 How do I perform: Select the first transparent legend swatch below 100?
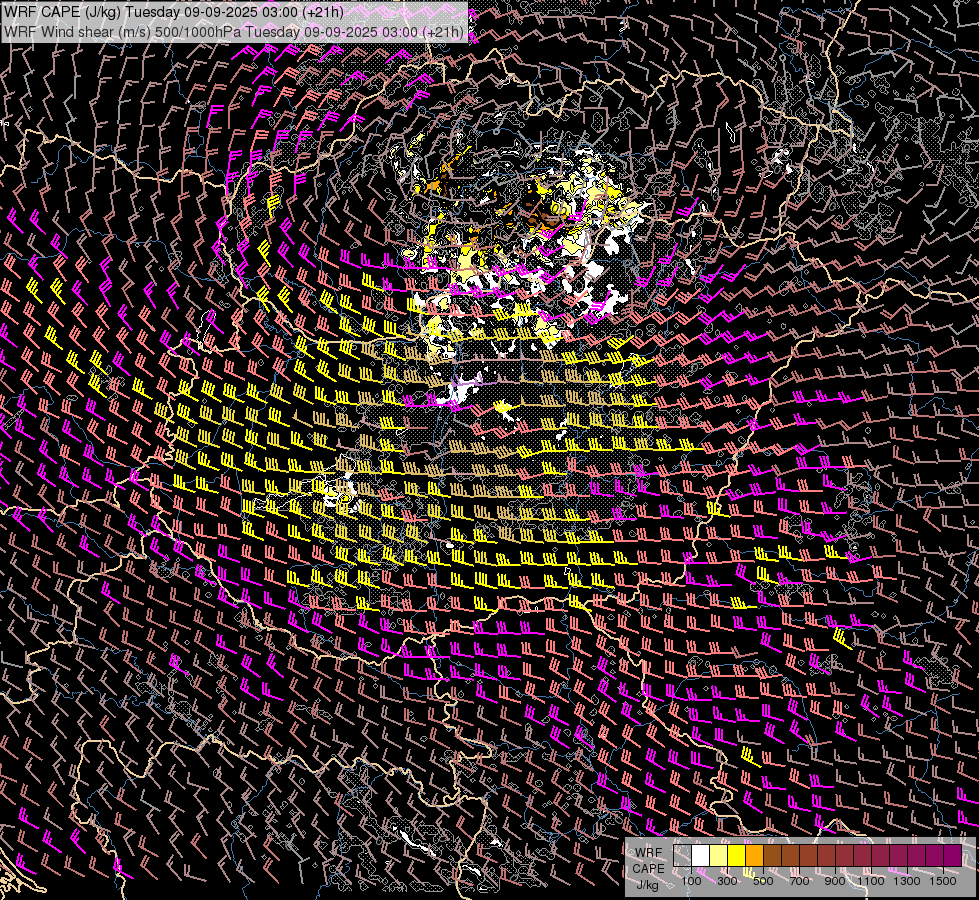click(x=682, y=856)
